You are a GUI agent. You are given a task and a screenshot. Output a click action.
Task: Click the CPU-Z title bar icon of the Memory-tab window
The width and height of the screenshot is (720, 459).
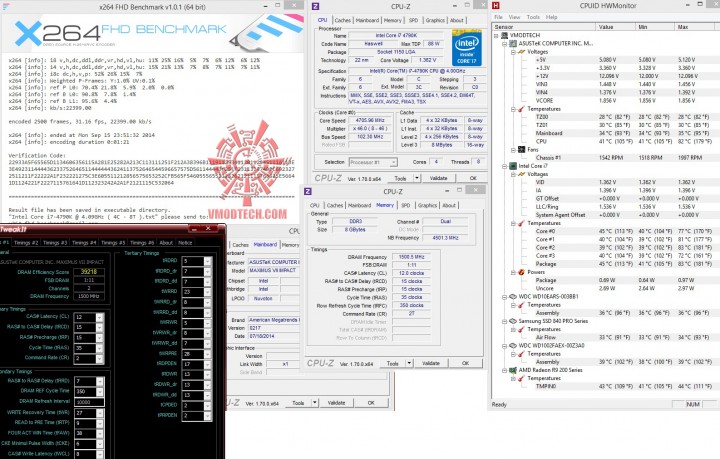[308, 191]
